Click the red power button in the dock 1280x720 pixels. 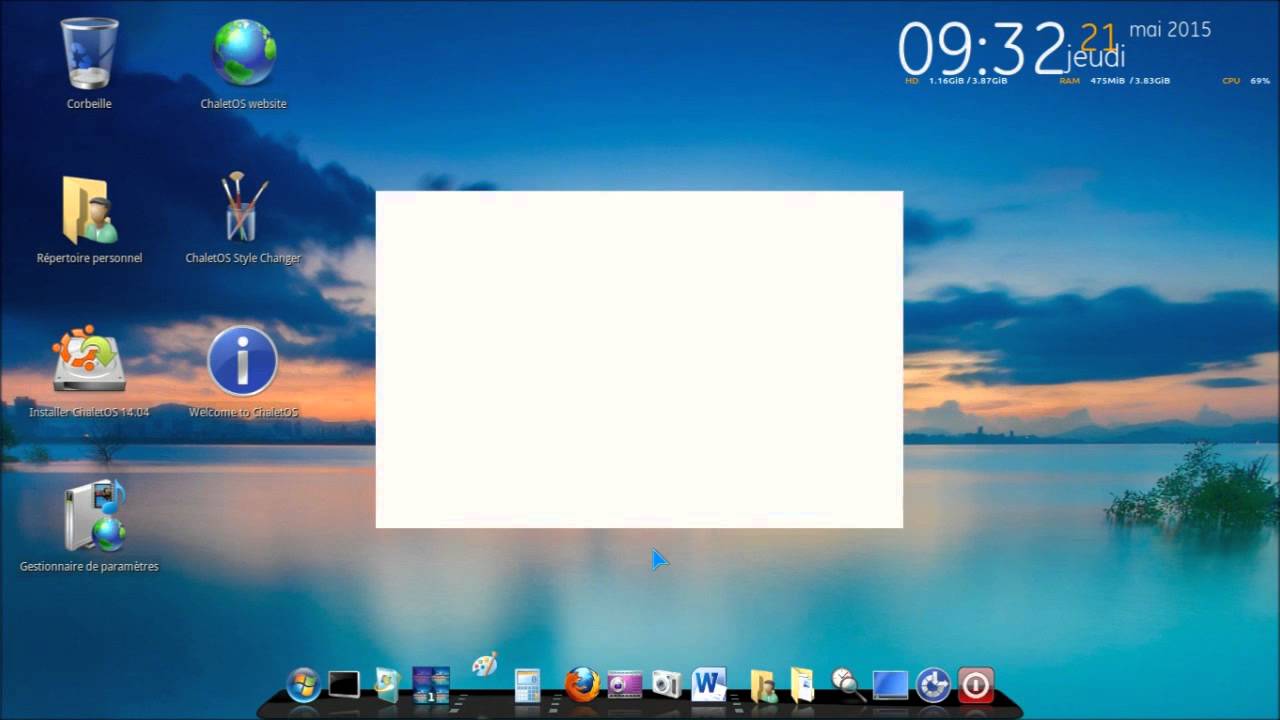click(976, 685)
